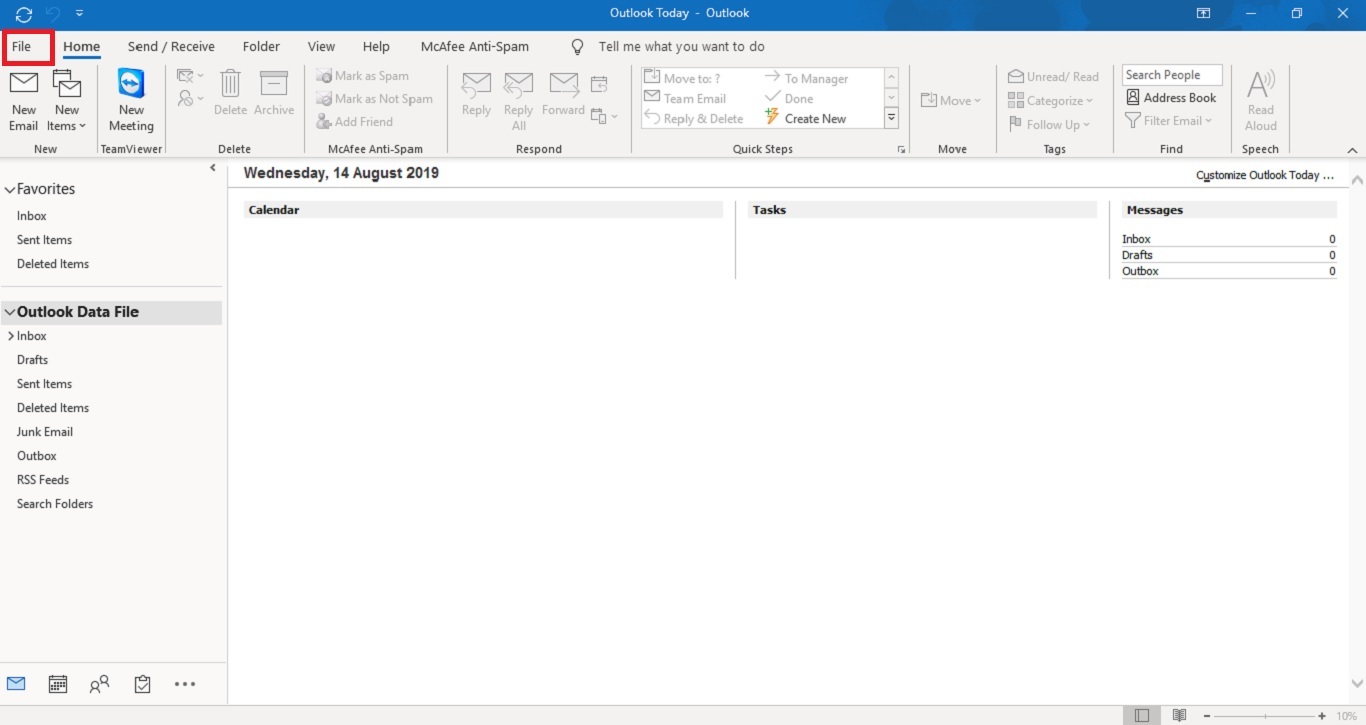Screen dimensions: 1366x725
Task: Switch to Reading view in status bar
Action: [1180, 716]
